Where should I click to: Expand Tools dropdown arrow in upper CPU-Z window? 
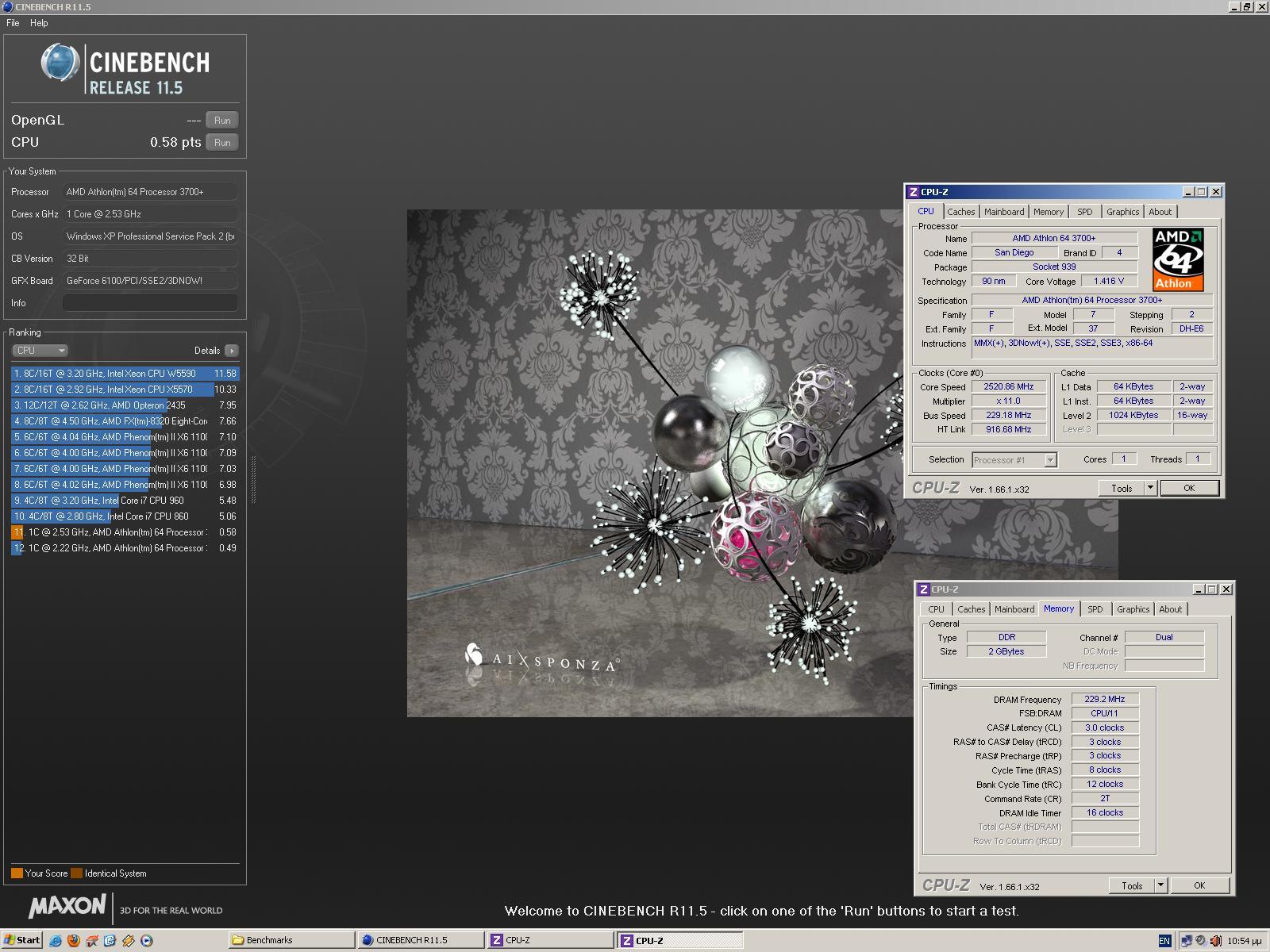(1150, 489)
